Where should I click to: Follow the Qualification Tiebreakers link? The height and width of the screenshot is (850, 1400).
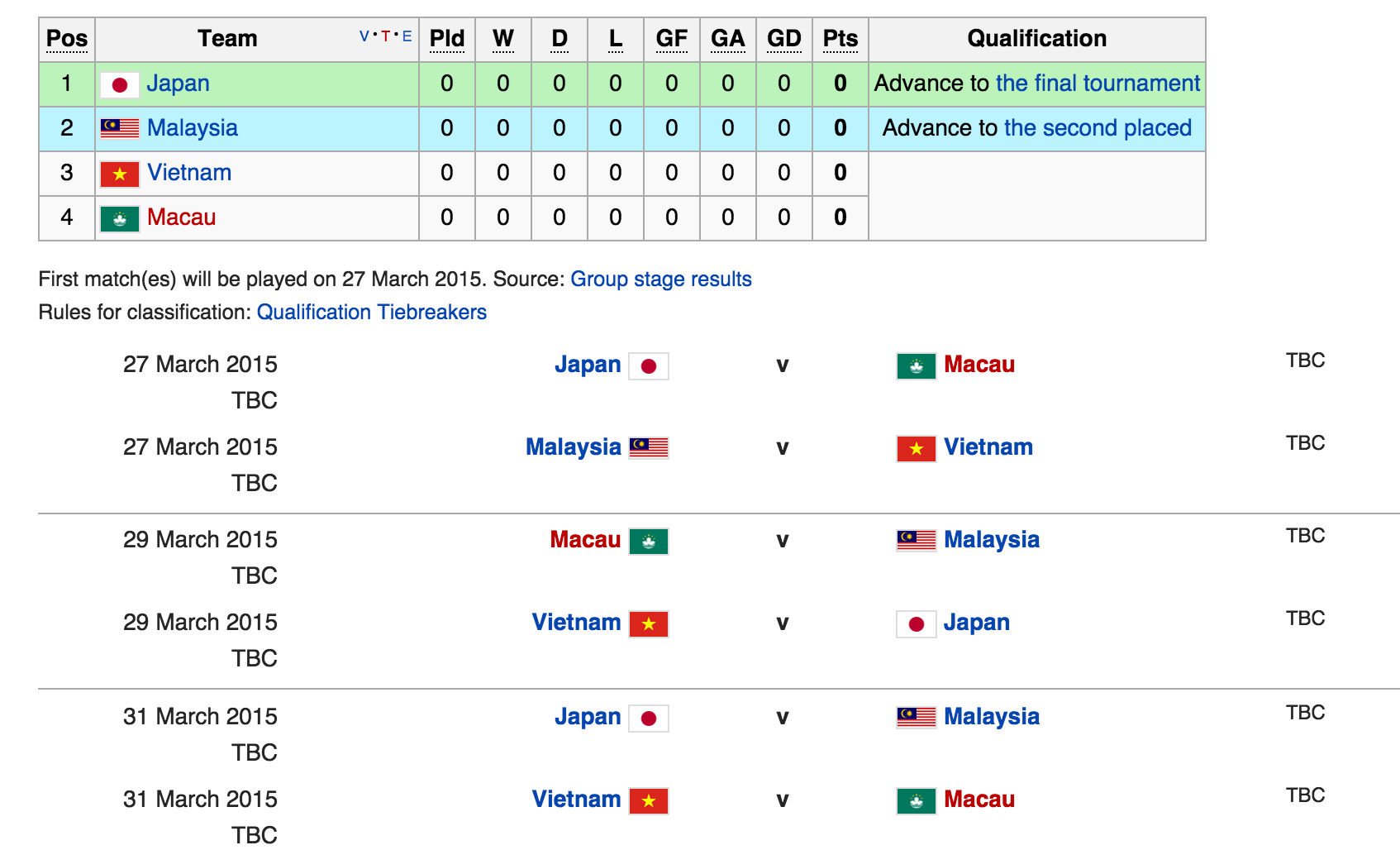point(371,313)
